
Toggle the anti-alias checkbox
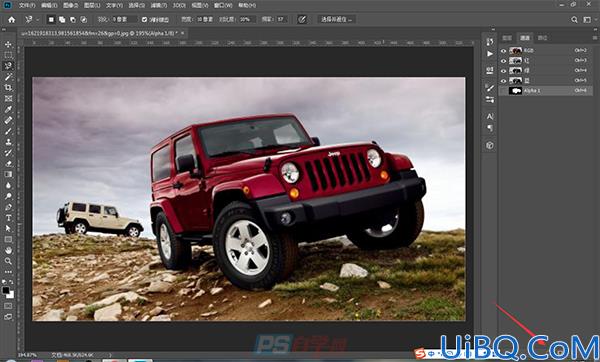(144, 20)
